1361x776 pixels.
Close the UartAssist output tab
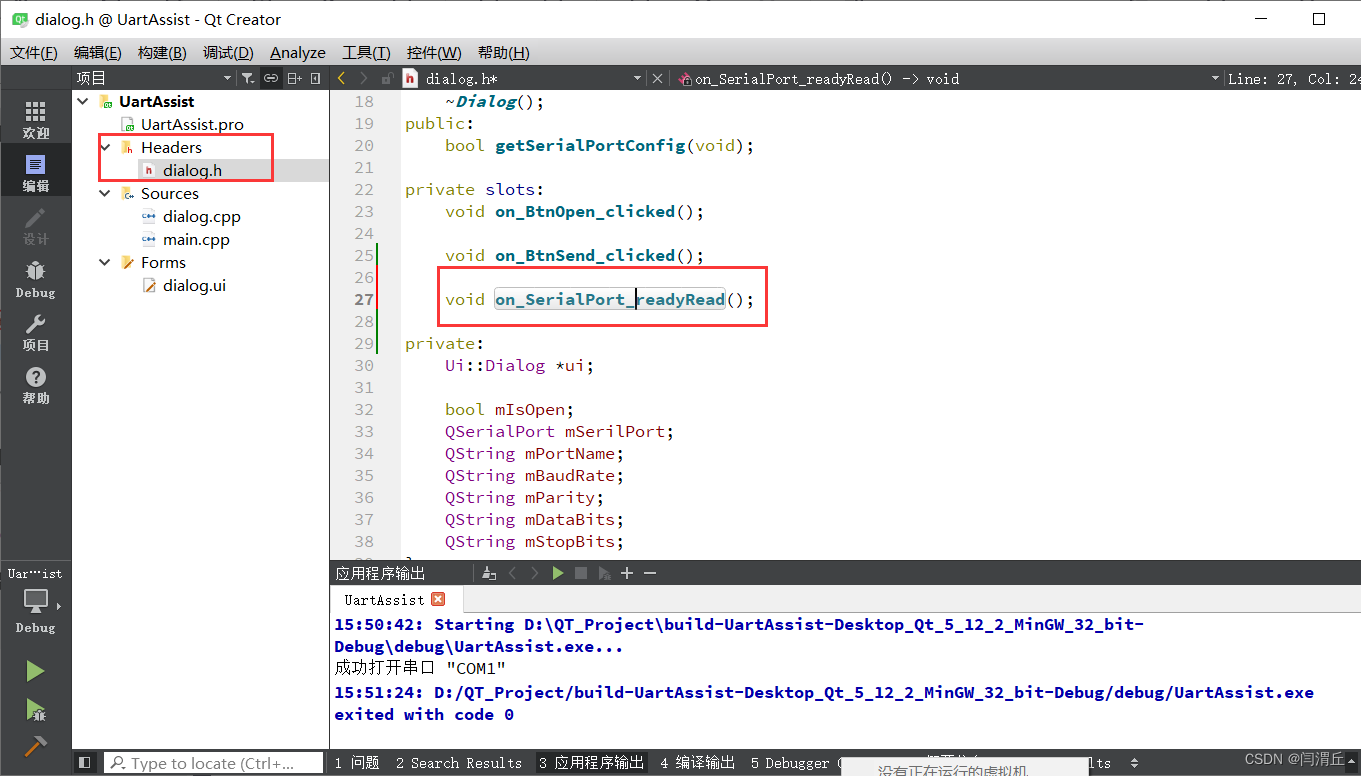pyautogui.click(x=437, y=599)
